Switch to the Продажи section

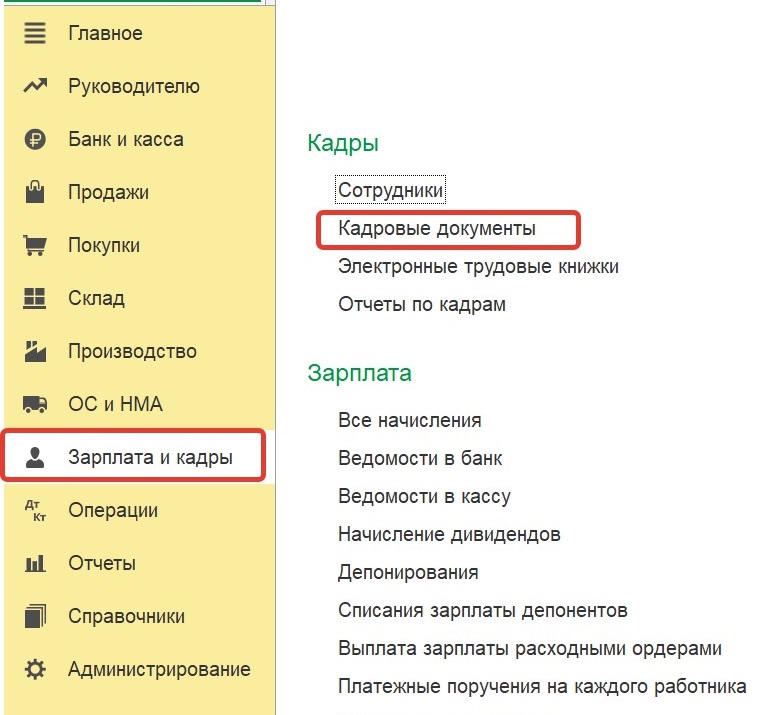(108, 192)
